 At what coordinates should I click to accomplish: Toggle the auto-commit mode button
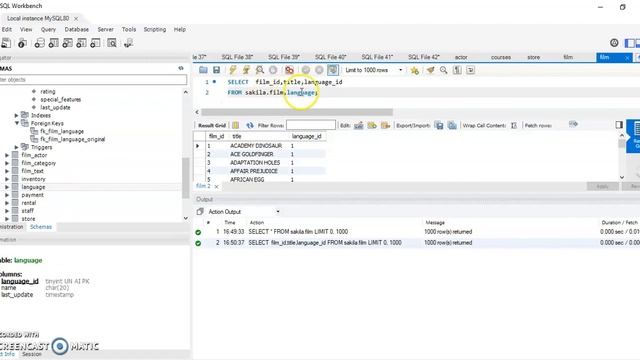coord(333,70)
